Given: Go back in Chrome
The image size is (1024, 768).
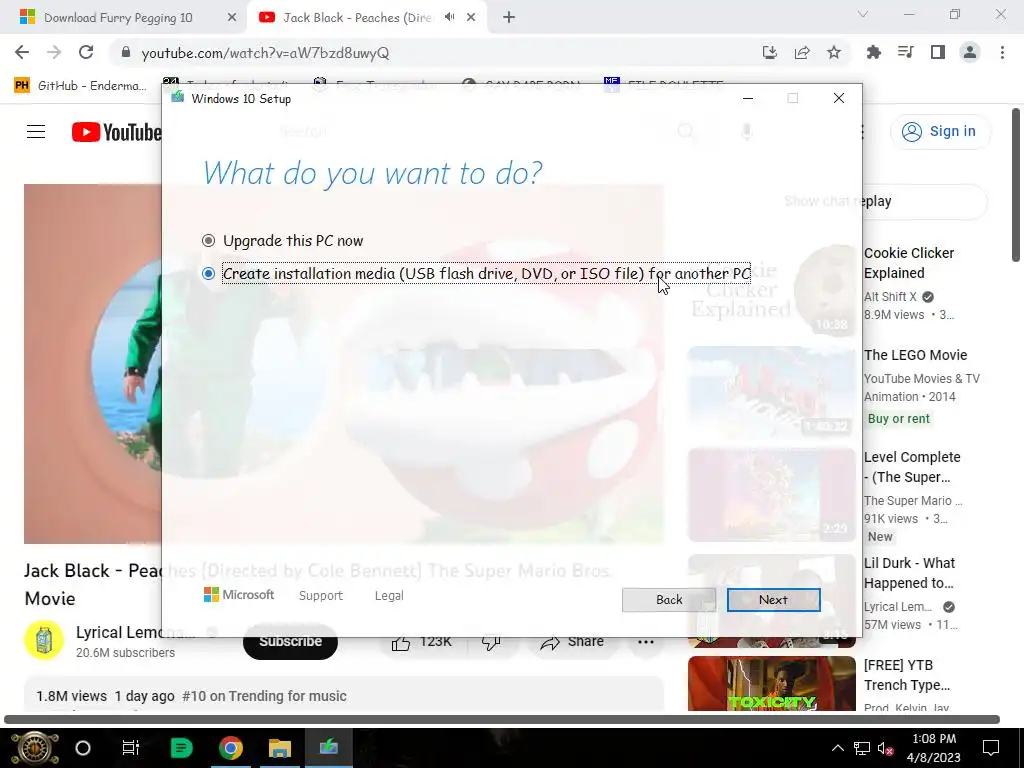Looking at the screenshot, I should (x=22, y=52).
